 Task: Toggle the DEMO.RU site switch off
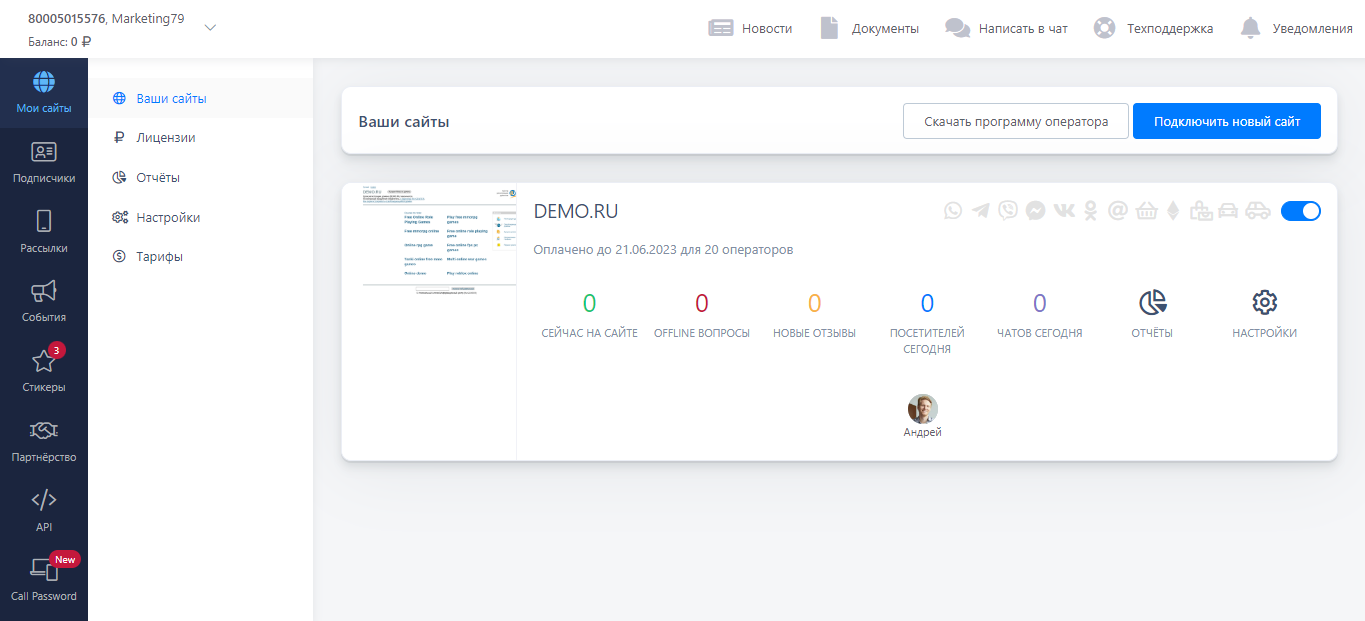tap(1300, 211)
